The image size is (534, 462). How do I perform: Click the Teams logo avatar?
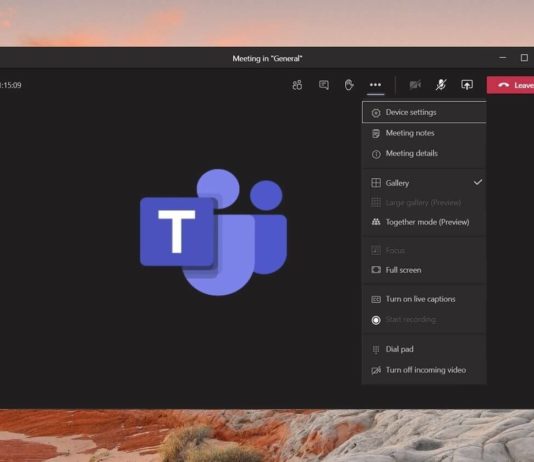click(x=214, y=232)
